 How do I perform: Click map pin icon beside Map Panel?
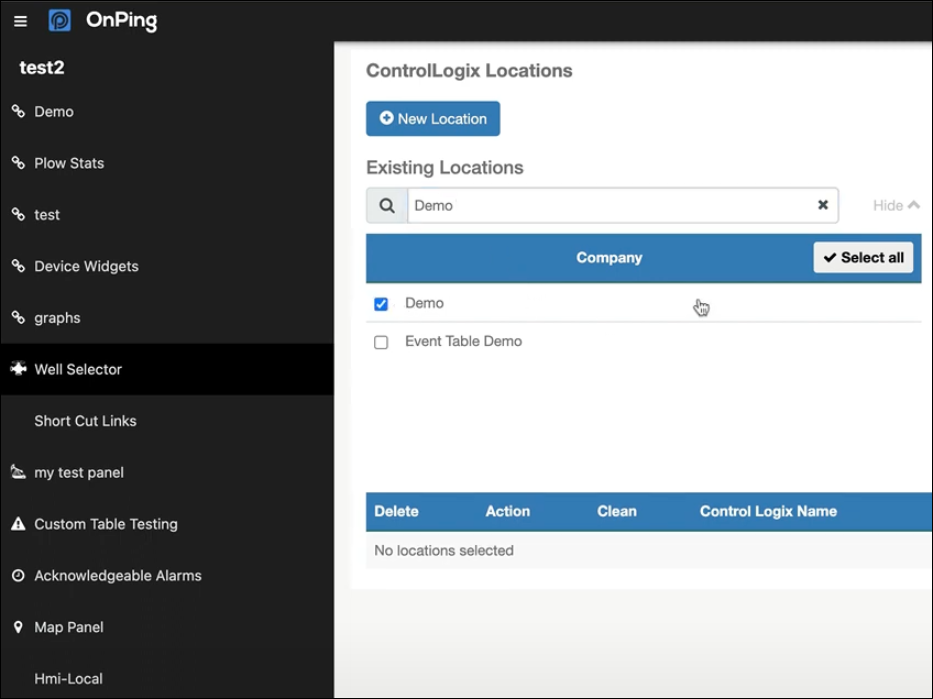(x=18, y=627)
